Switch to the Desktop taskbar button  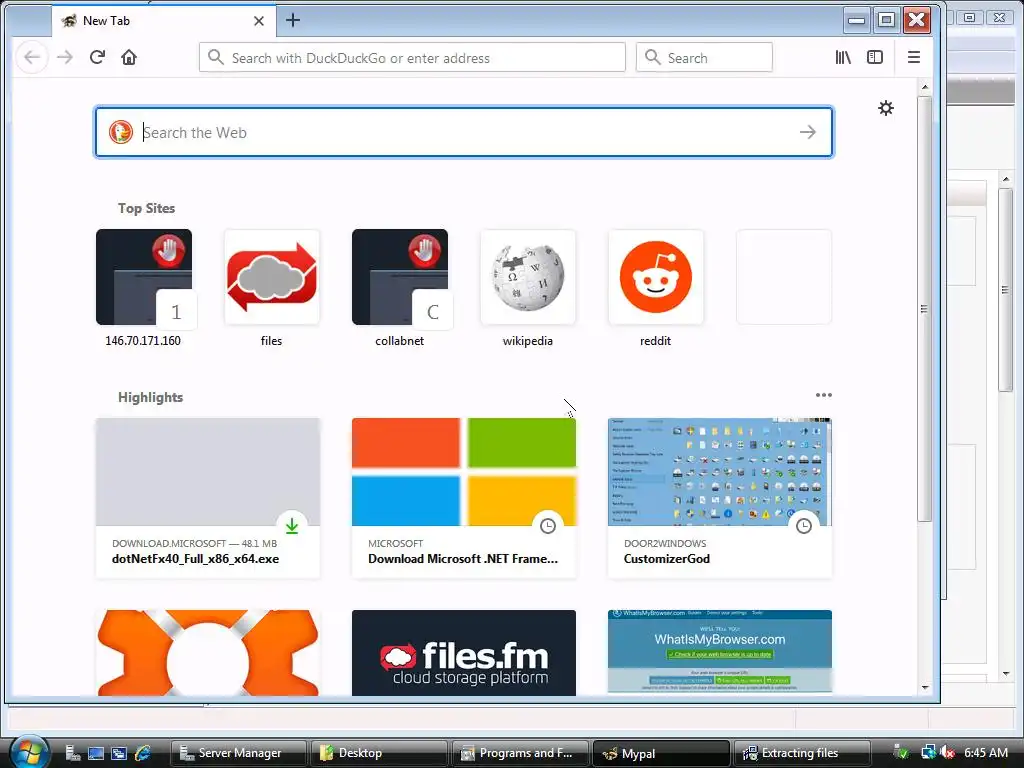(379, 753)
